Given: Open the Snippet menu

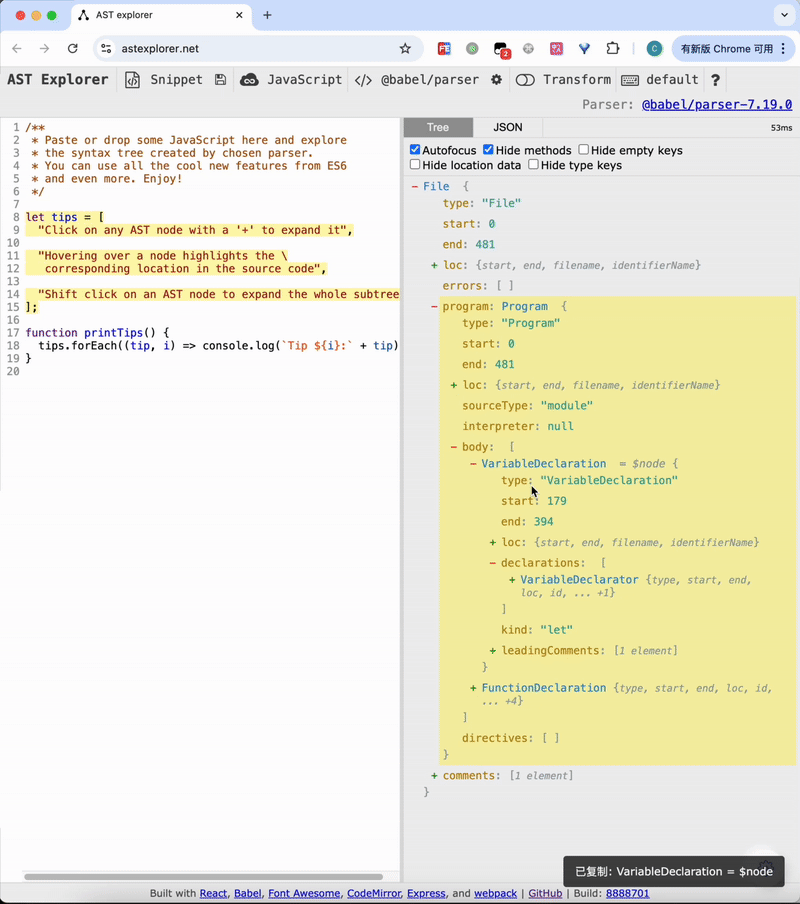Looking at the screenshot, I should pyautogui.click(x=176, y=80).
